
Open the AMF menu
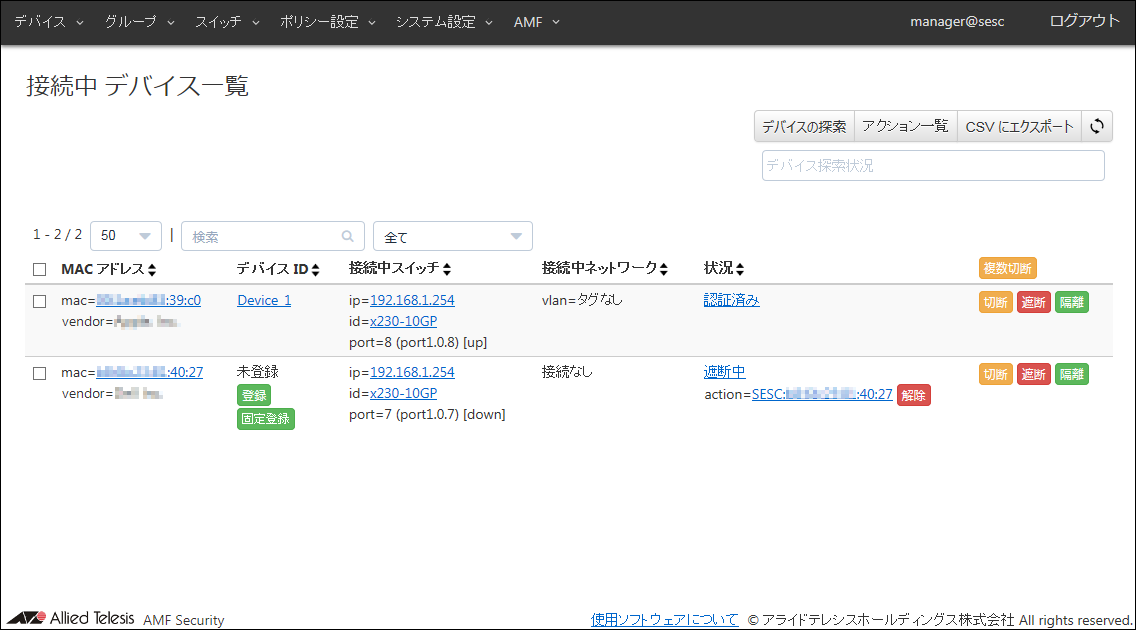click(536, 22)
